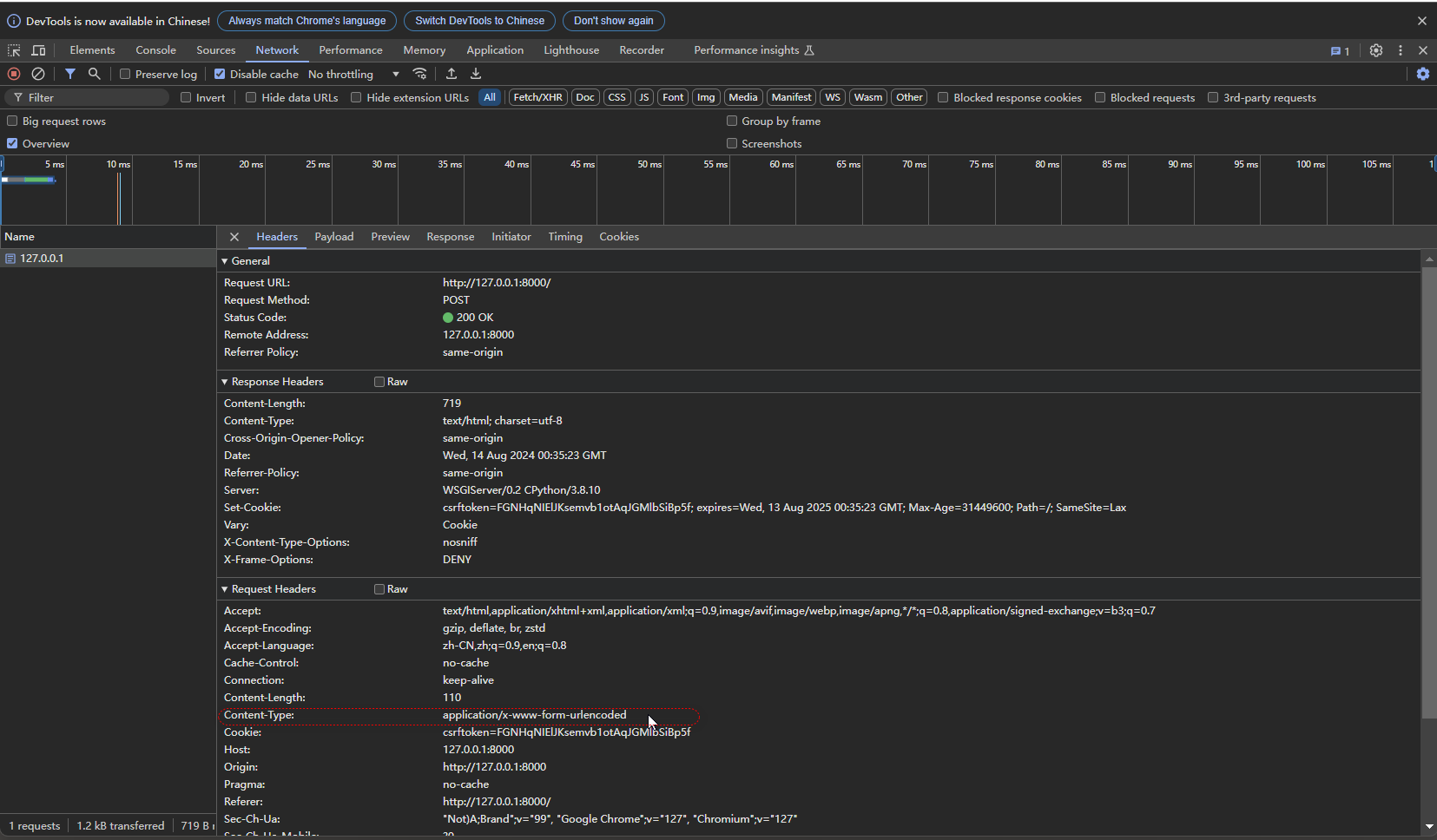Open the network settings gear below Customize menu
Image resolution: width=1437 pixels, height=840 pixels.
tap(1423, 74)
